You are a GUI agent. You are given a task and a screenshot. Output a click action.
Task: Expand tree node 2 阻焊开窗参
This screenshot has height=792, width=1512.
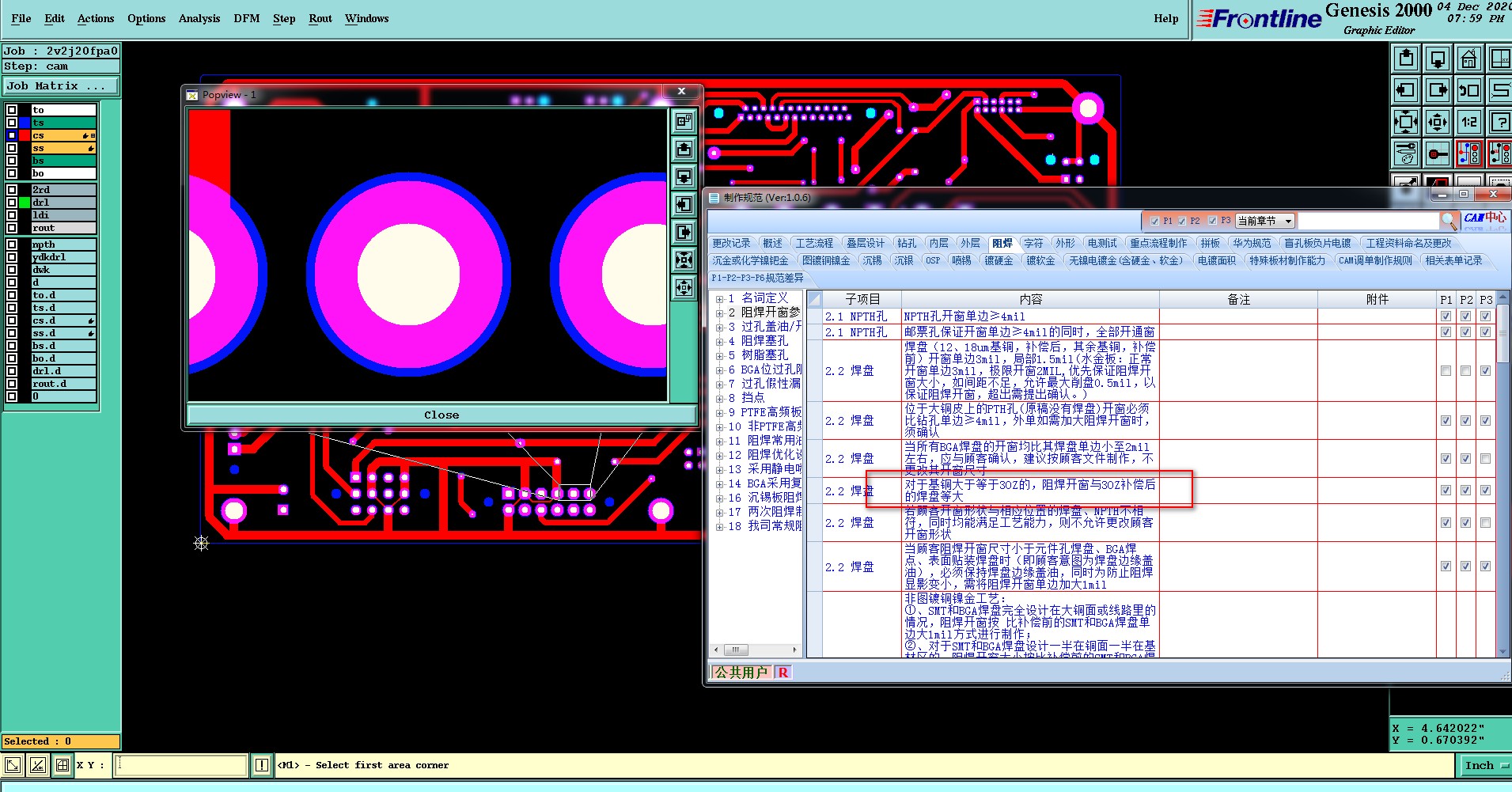coord(719,313)
